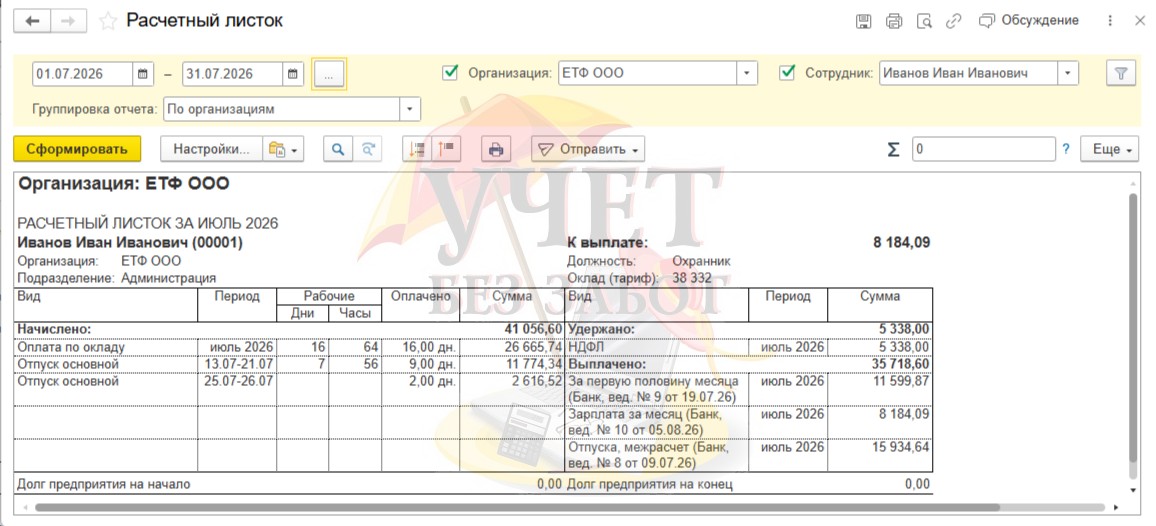This screenshot has height=526, width=1156.
Task: Expand the Группировка отчета dropdown
Action: (410, 109)
